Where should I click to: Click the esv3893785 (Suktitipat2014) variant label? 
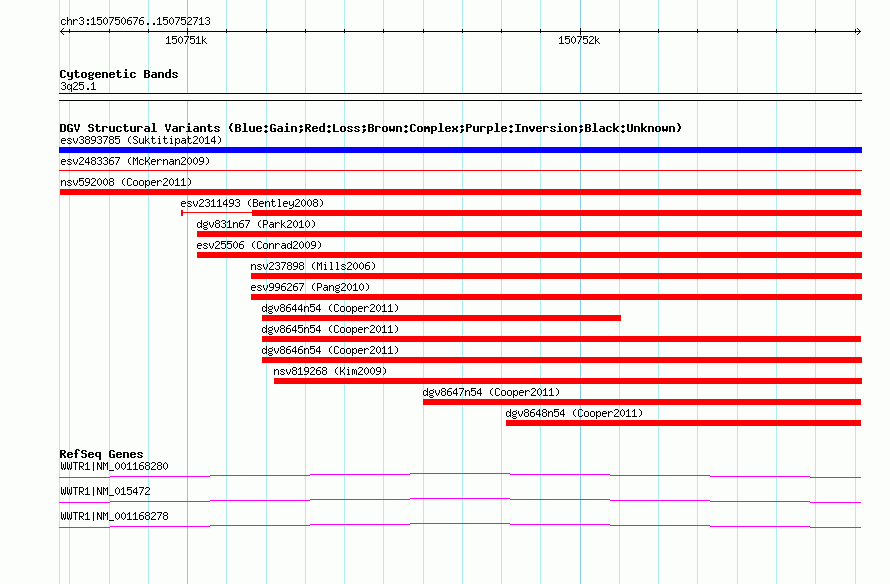[141, 140]
